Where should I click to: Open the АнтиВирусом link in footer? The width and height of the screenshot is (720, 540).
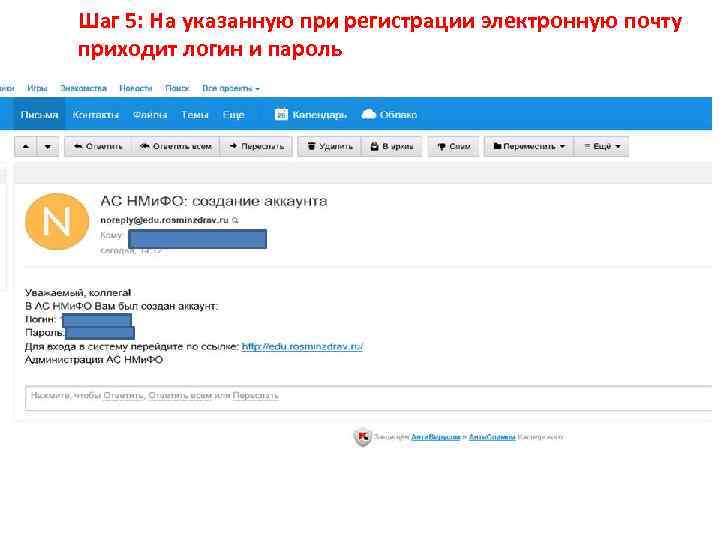435,437
